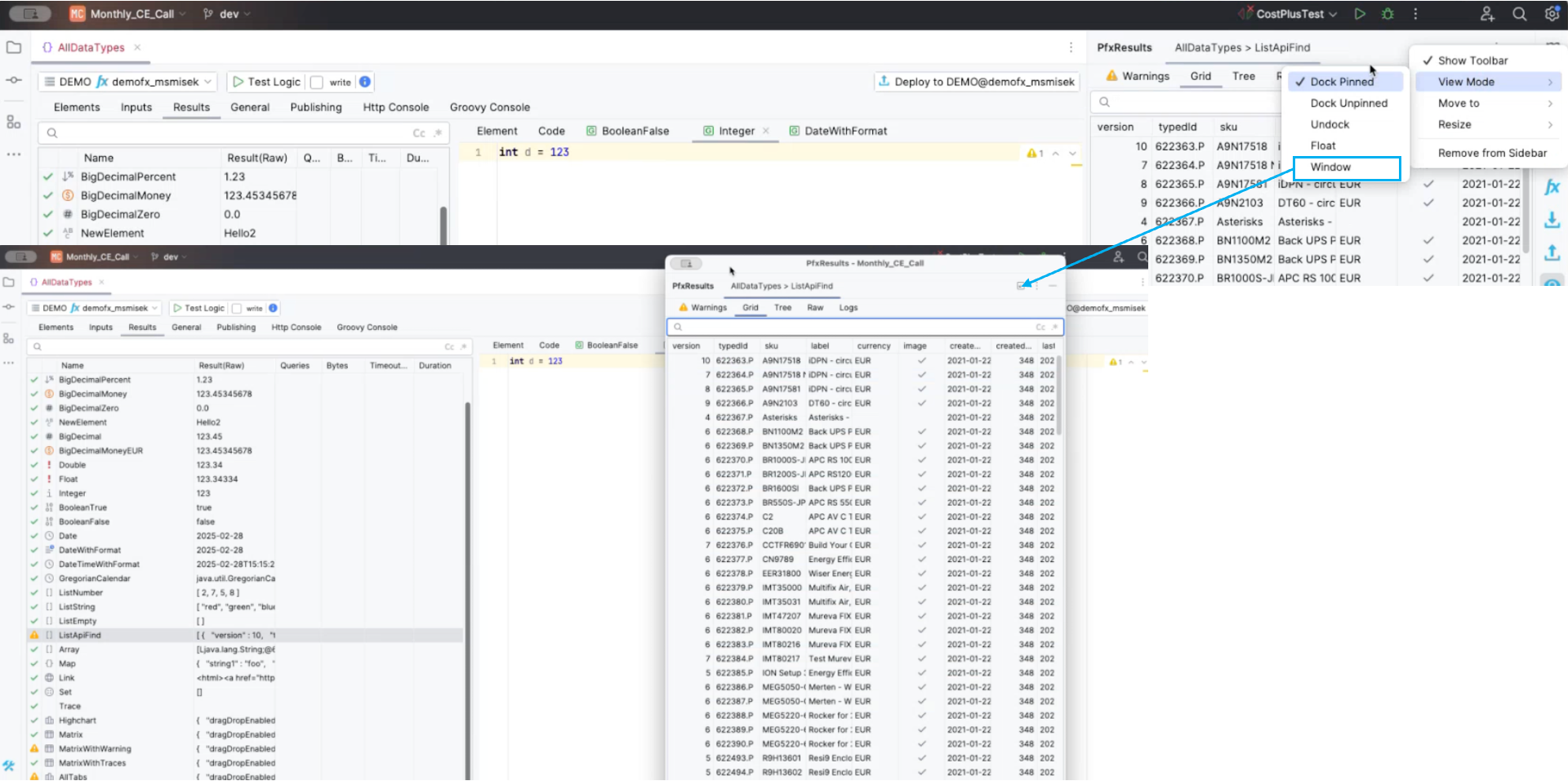This screenshot has height=781, width=1568.
Task: Click the blue download arrow sidebar icon
Action: tap(1552, 221)
